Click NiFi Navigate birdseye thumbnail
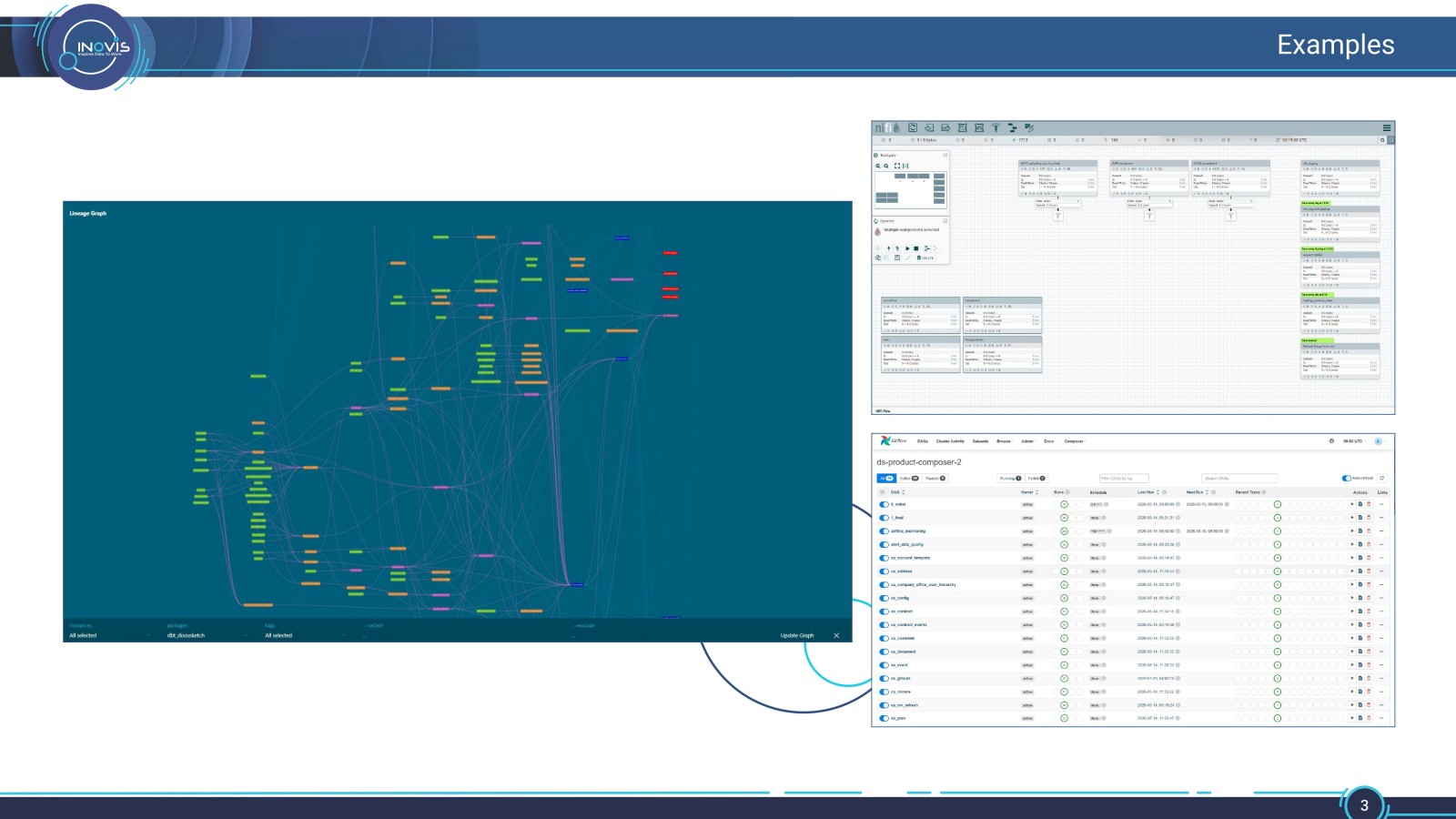 click(x=911, y=190)
